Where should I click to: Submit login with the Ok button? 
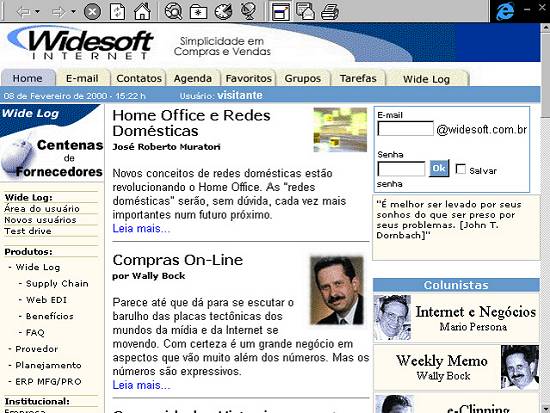click(439, 169)
